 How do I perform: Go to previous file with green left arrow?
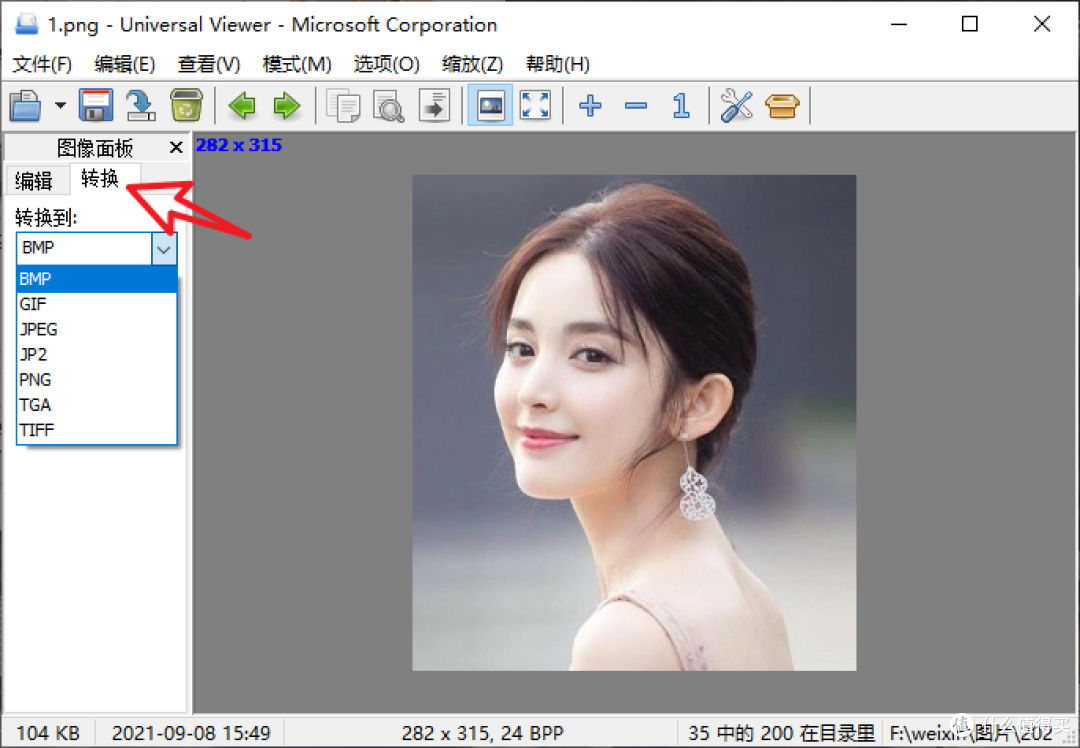pos(242,105)
